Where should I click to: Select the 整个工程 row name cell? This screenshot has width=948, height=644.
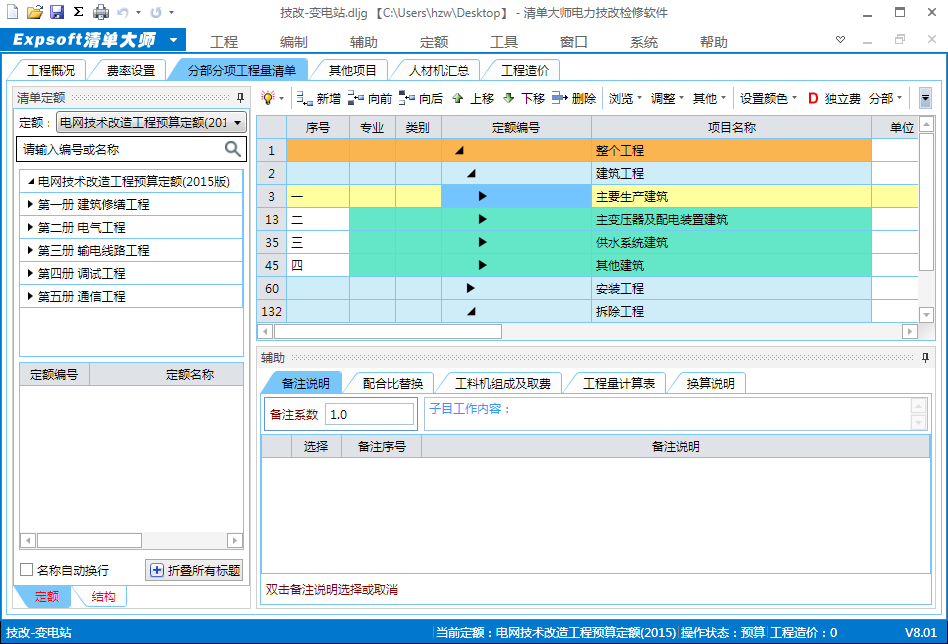pyautogui.click(x=731, y=151)
